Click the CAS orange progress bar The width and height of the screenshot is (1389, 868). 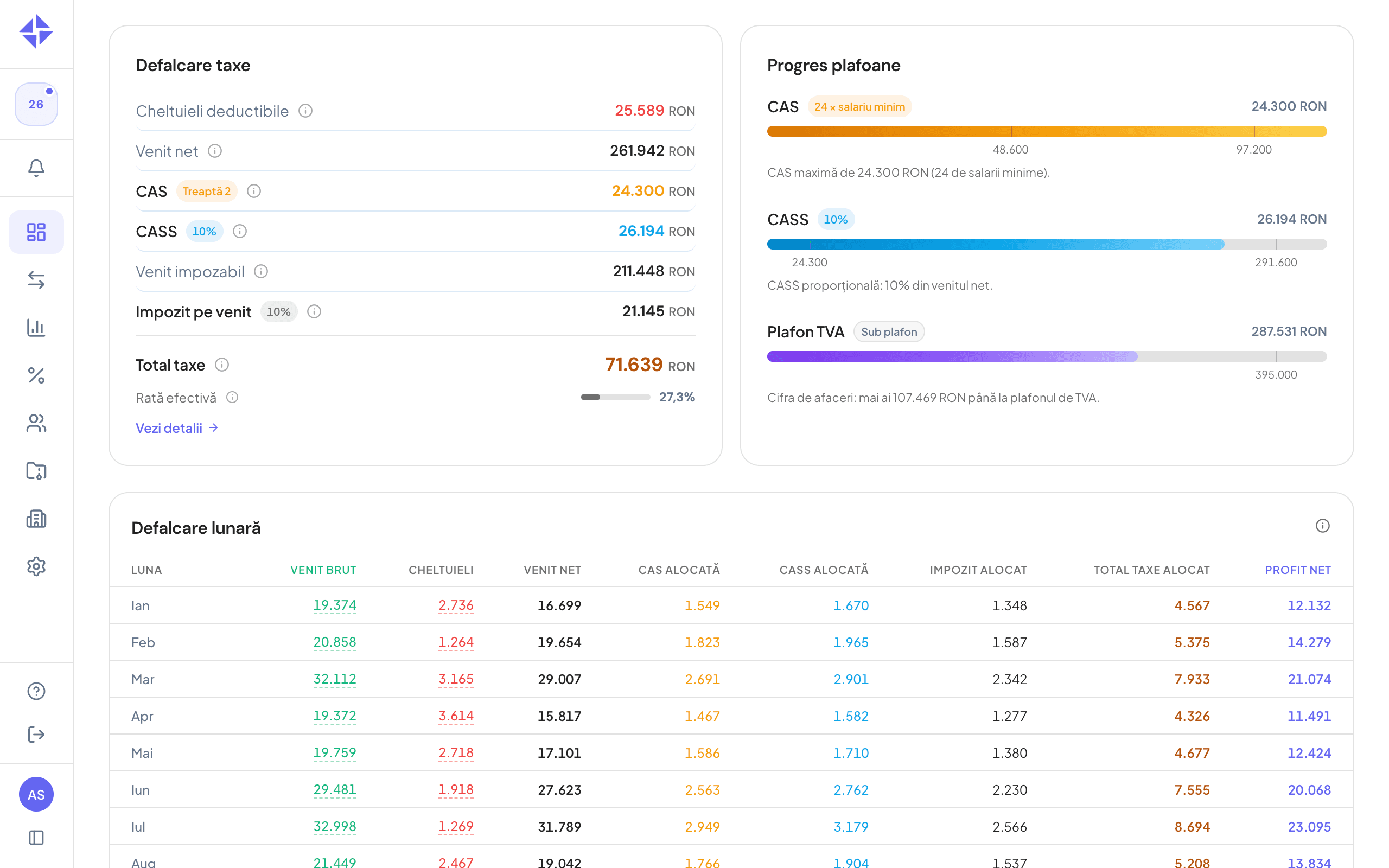point(1047,131)
